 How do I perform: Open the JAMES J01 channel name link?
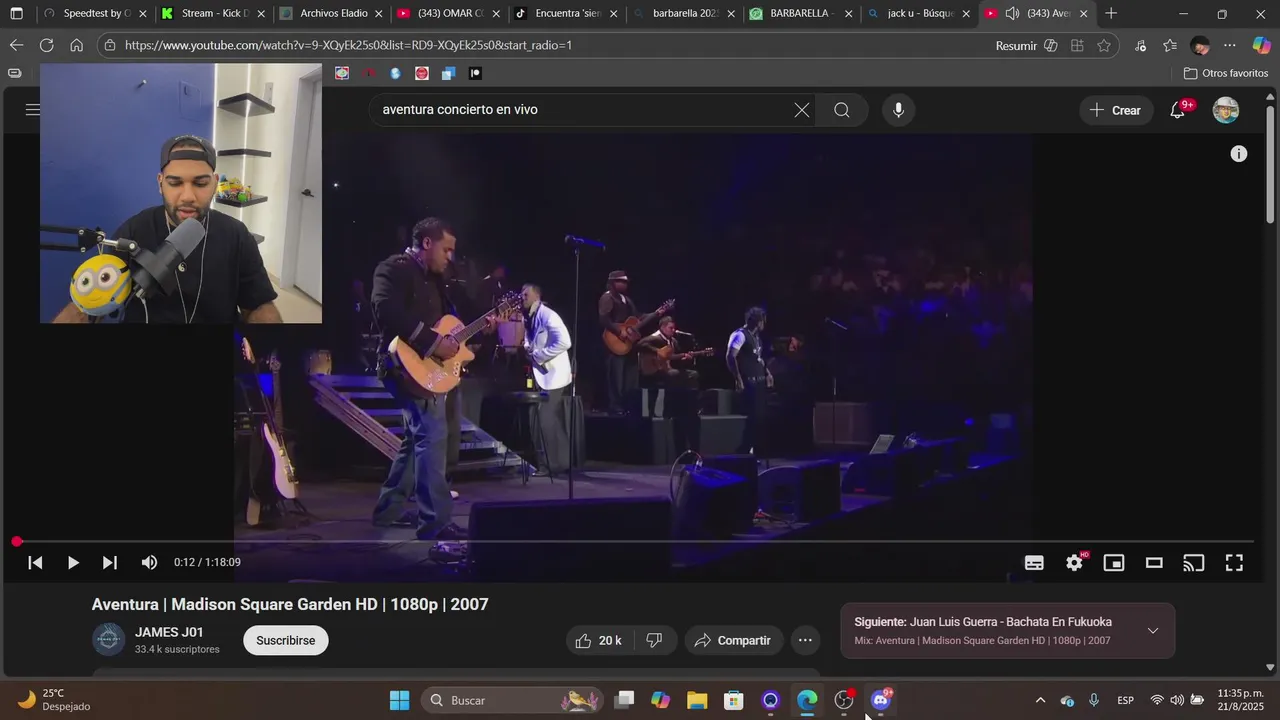169,632
